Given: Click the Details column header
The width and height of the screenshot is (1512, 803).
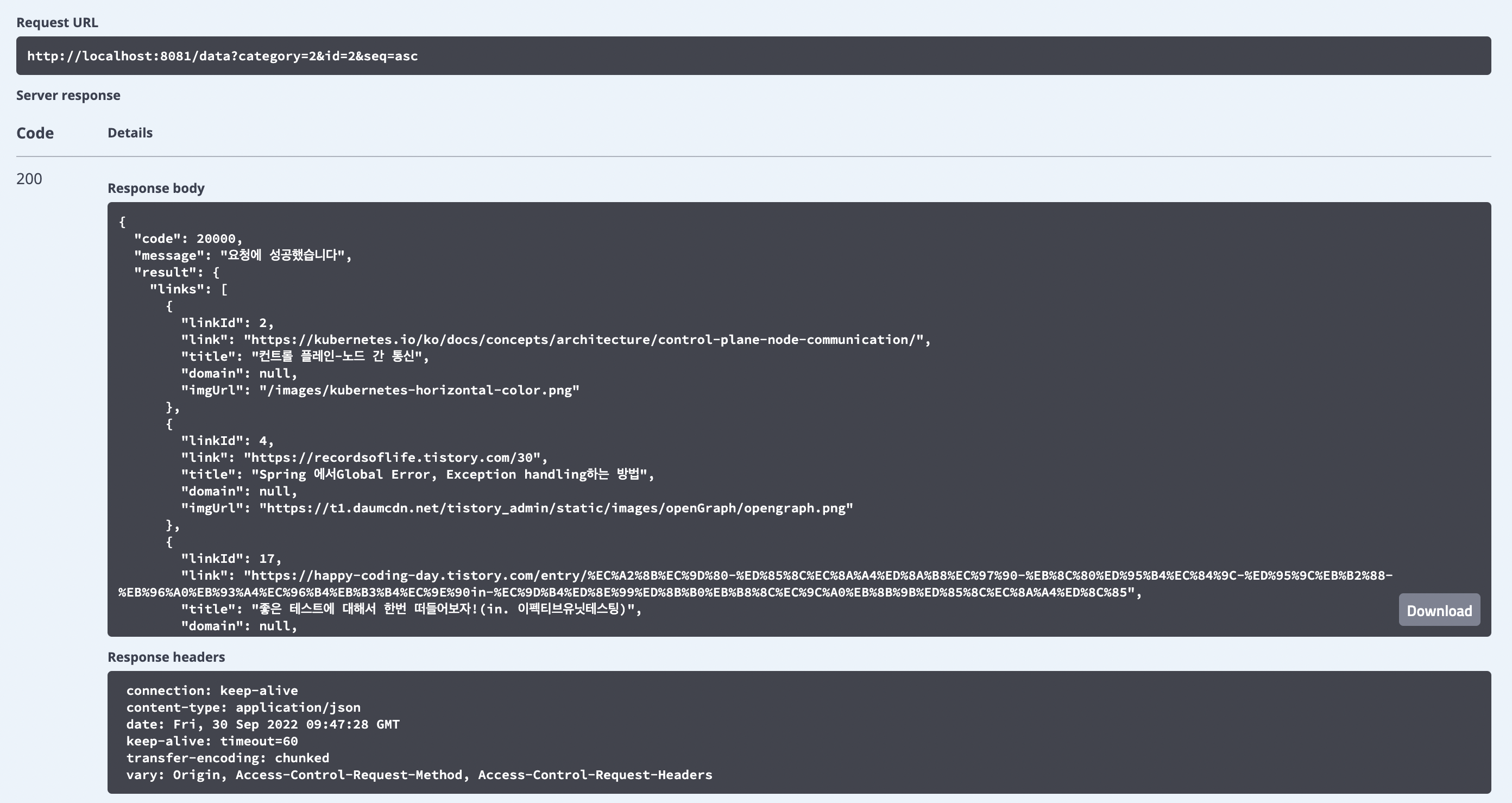Looking at the screenshot, I should coord(130,133).
